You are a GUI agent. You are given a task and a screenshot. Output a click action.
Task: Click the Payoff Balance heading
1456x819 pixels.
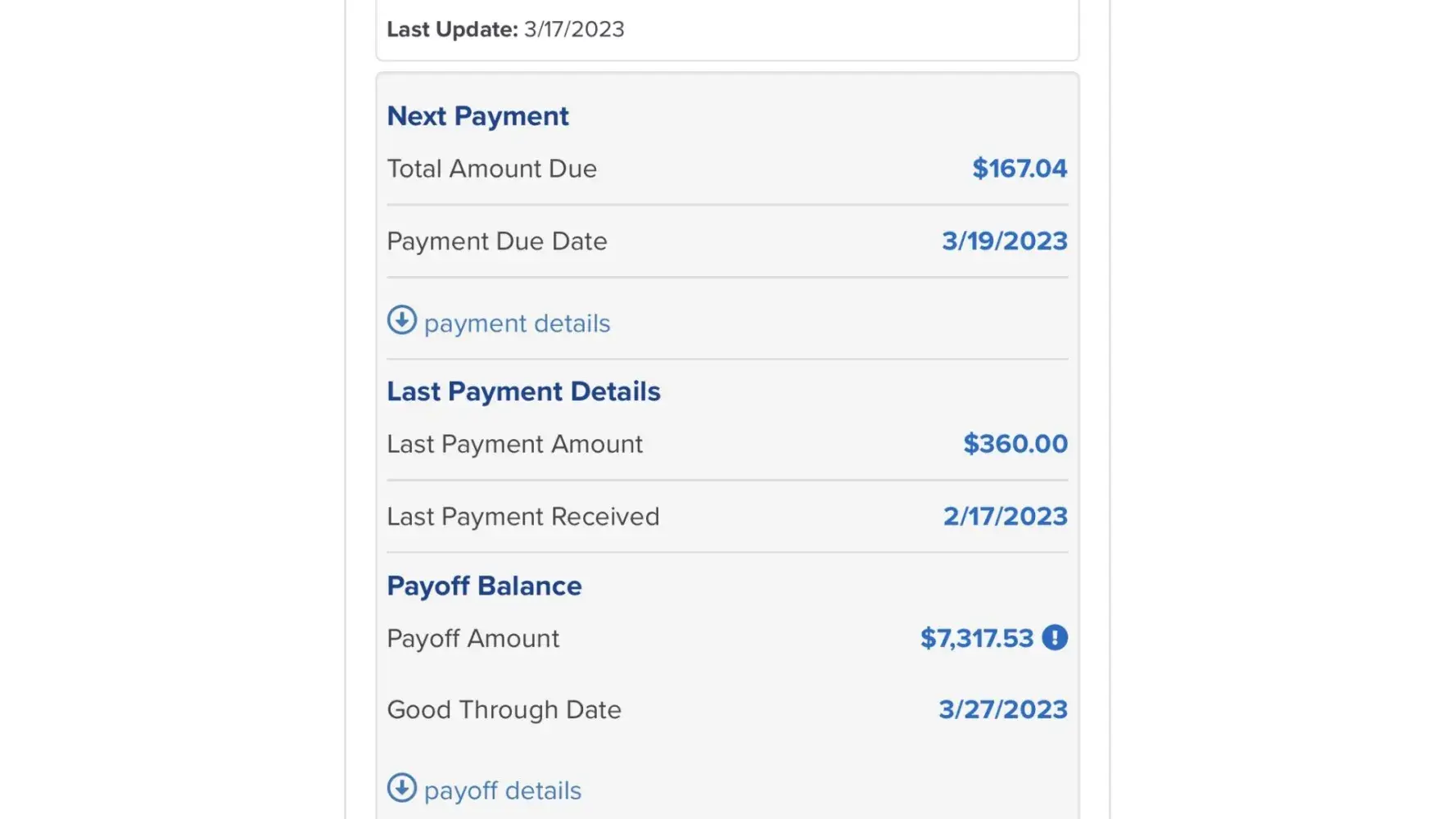tap(484, 586)
